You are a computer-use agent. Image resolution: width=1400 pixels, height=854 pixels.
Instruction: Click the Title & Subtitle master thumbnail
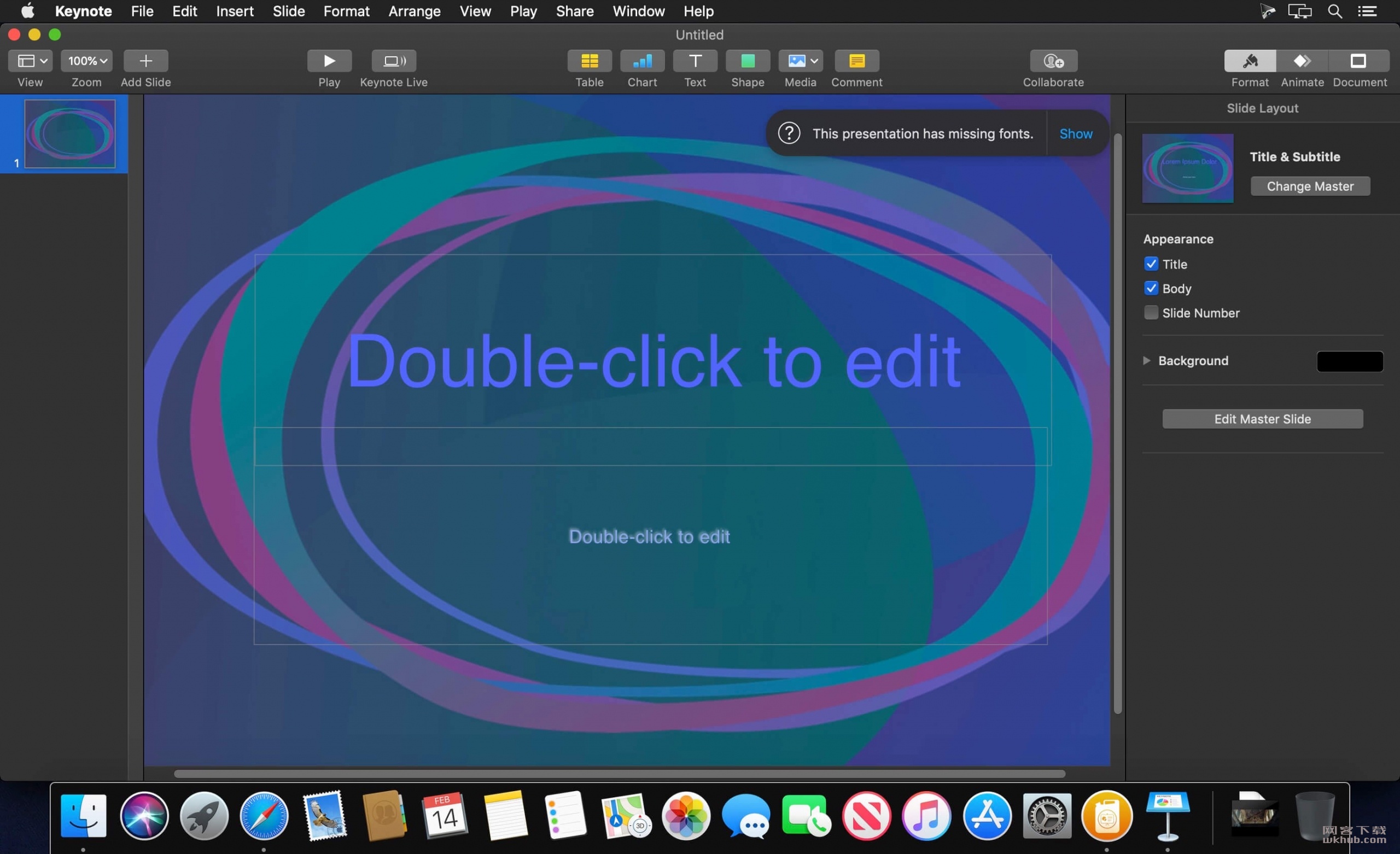pyautogui.click(x=1187, y=168)
